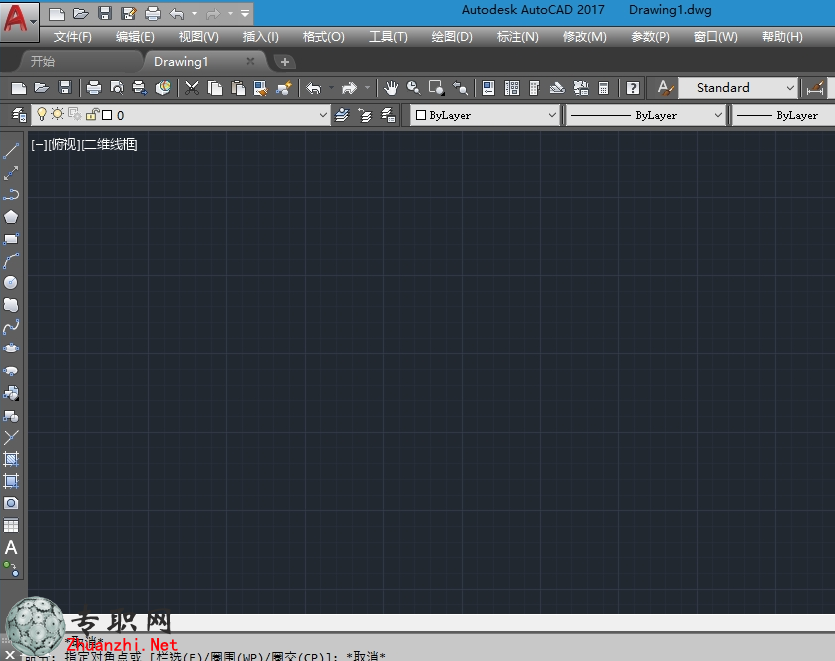The width and height of the screenshot is (835, 661).
Task: Select the Point tool
Action: point(11,437)
